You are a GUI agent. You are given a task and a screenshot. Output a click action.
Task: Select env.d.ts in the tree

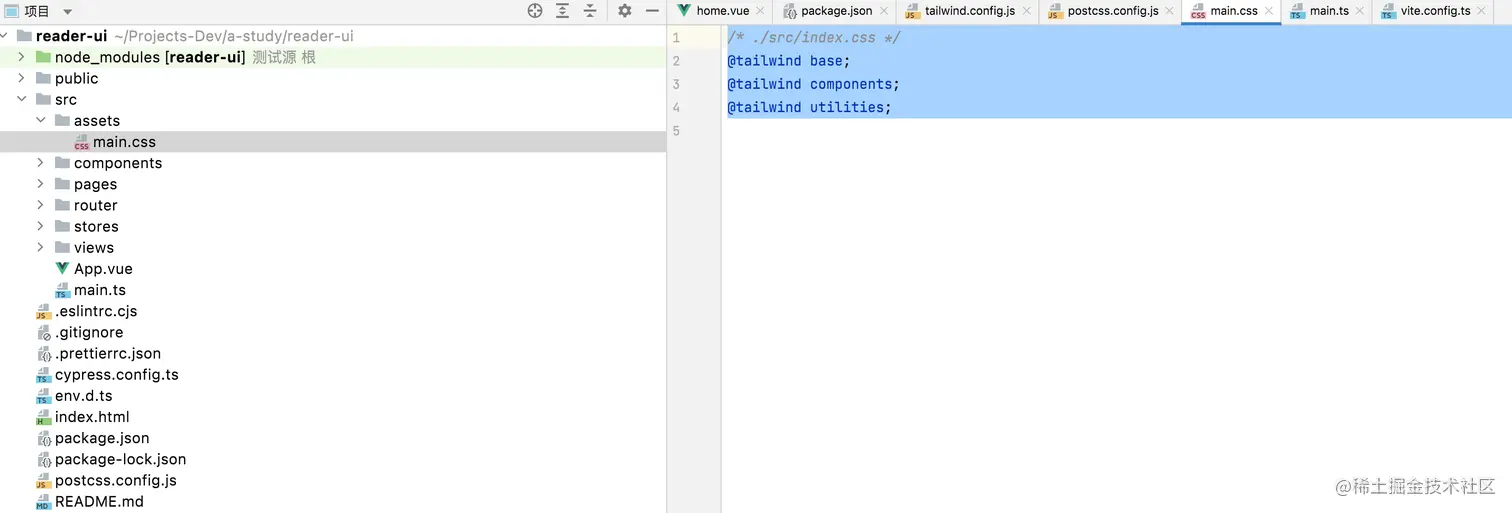coord(84,396)
